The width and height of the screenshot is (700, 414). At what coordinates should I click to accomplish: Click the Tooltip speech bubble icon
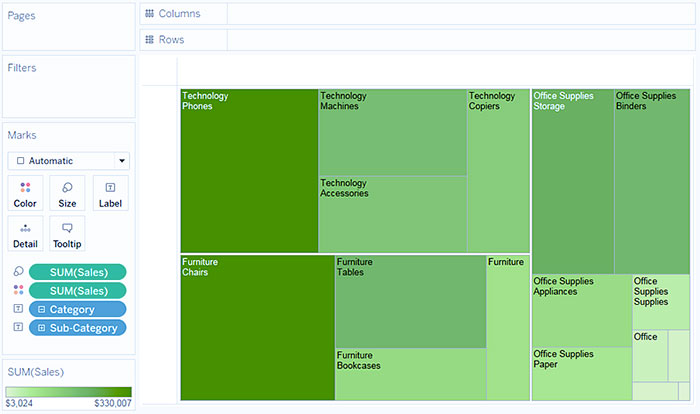[67, 228]
